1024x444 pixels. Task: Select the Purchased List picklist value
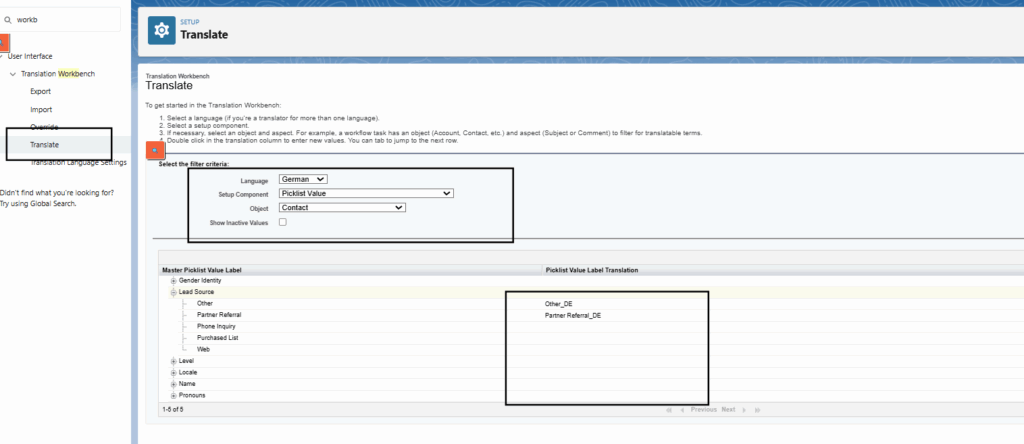click(217, 338)
